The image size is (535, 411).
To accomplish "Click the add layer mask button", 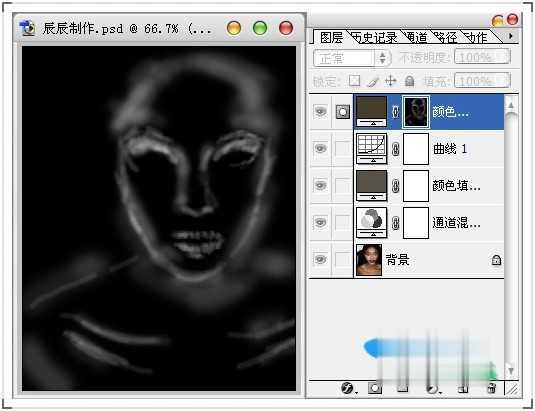I will (x=375, y=388).
